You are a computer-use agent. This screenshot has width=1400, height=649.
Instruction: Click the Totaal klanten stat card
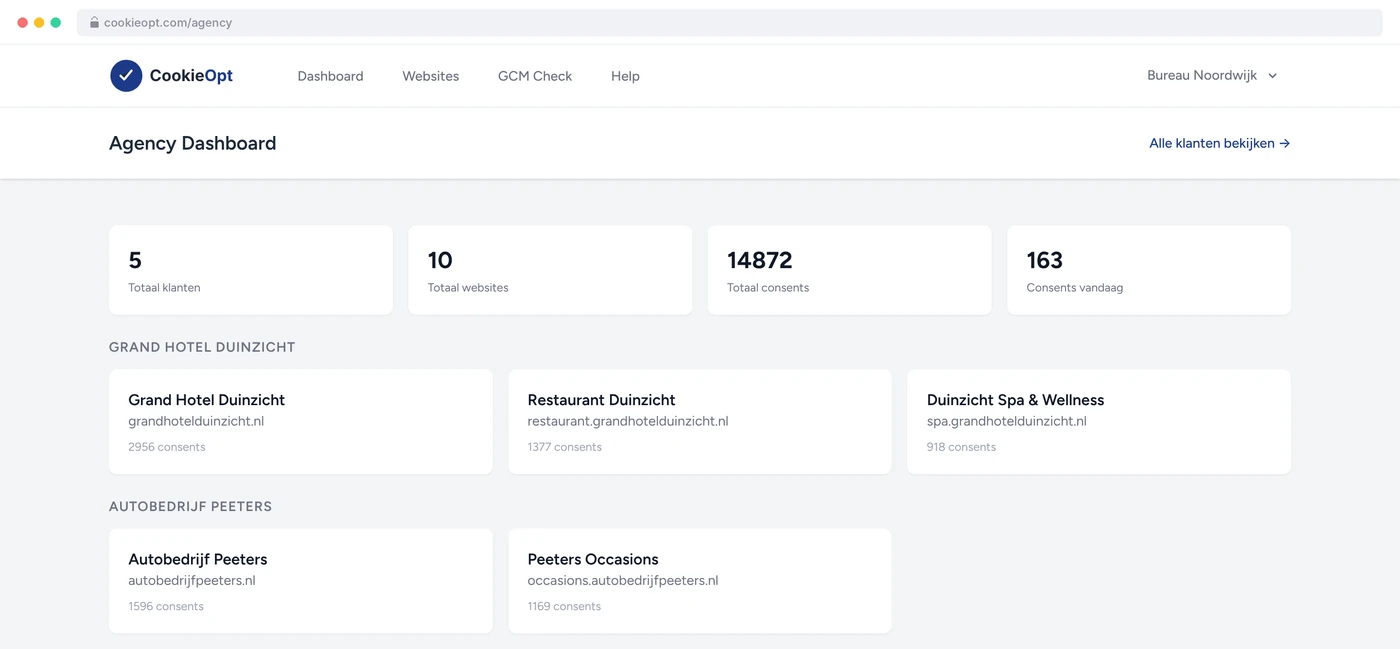point(251,270)
